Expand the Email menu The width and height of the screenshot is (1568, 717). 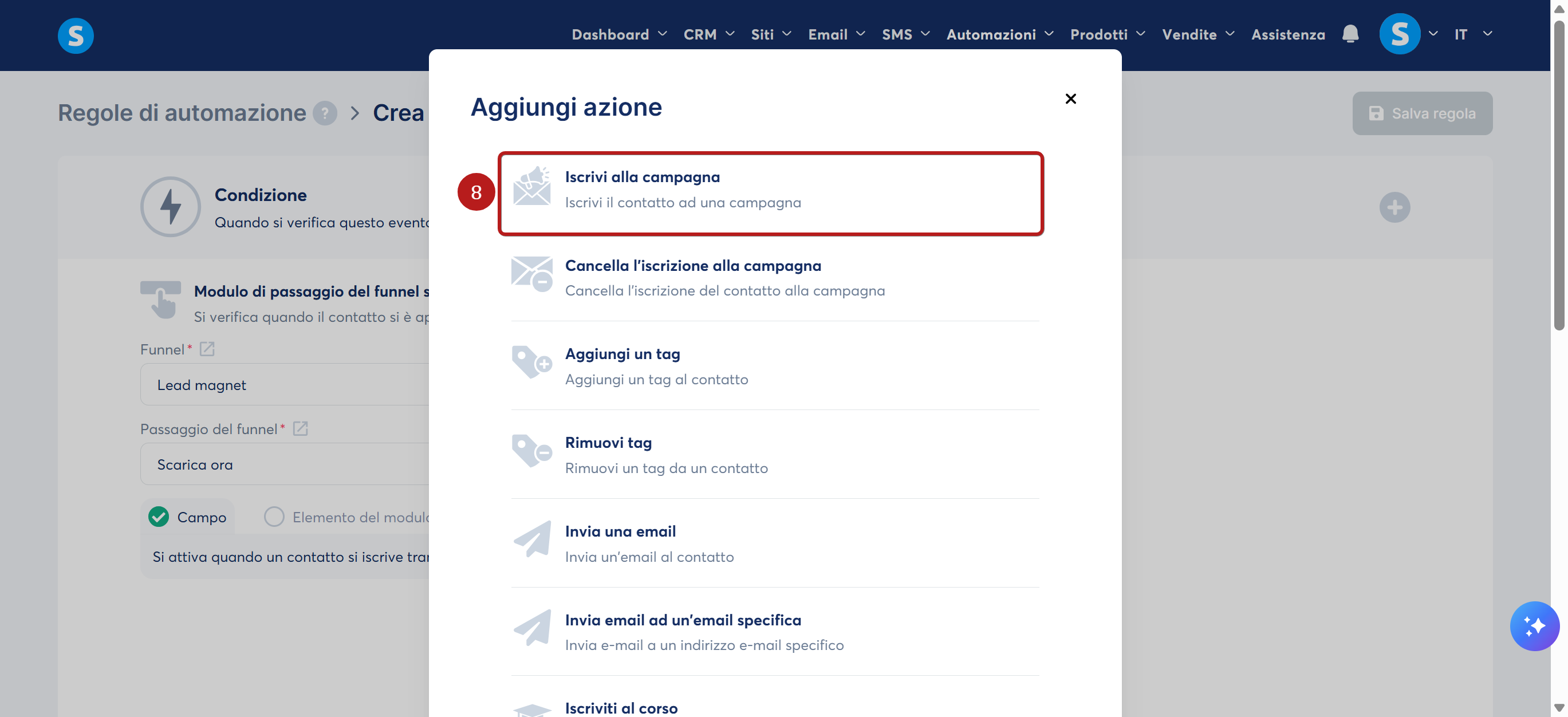tap(836, 34)
